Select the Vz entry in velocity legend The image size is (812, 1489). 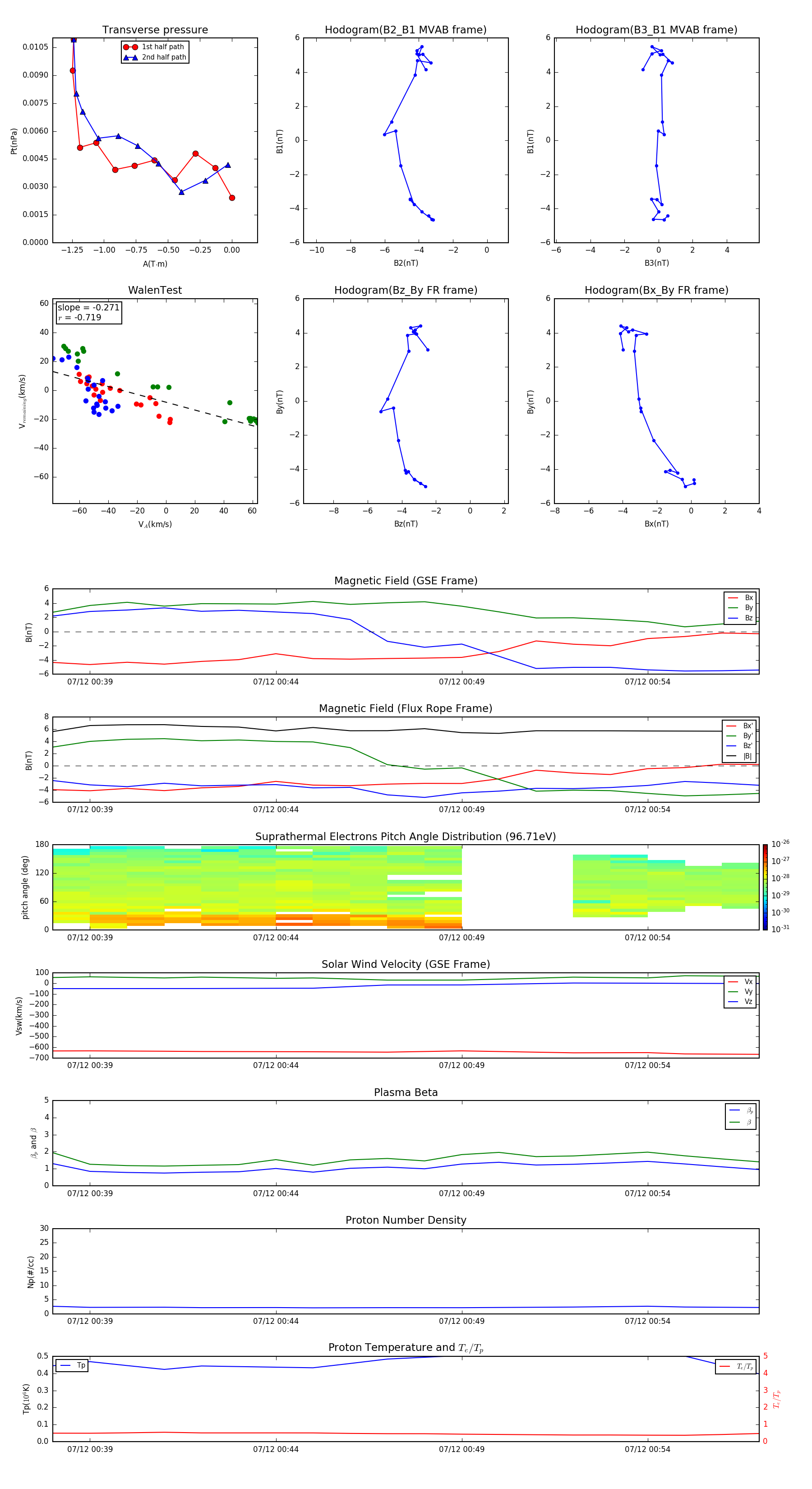coord(740,1002)
